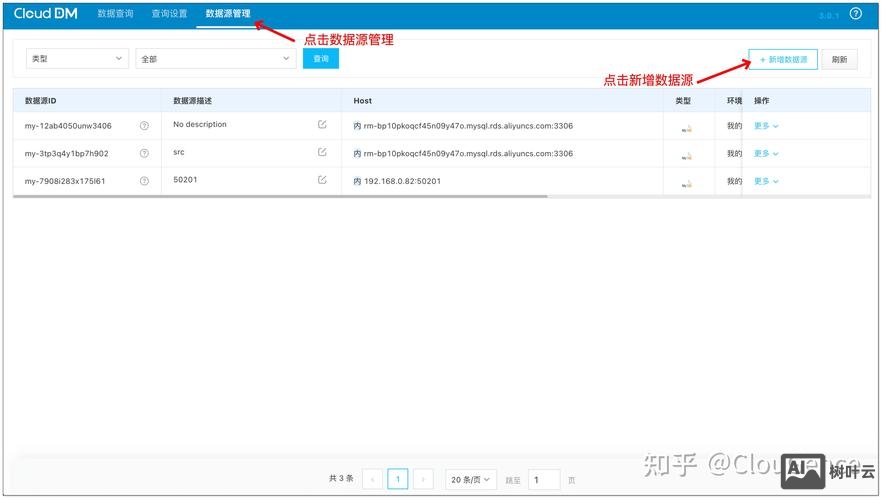Click host text in my-12ab4050unw3406 row
The width and height of the screenshot is (883, 500).
click(x=468, y=126)
